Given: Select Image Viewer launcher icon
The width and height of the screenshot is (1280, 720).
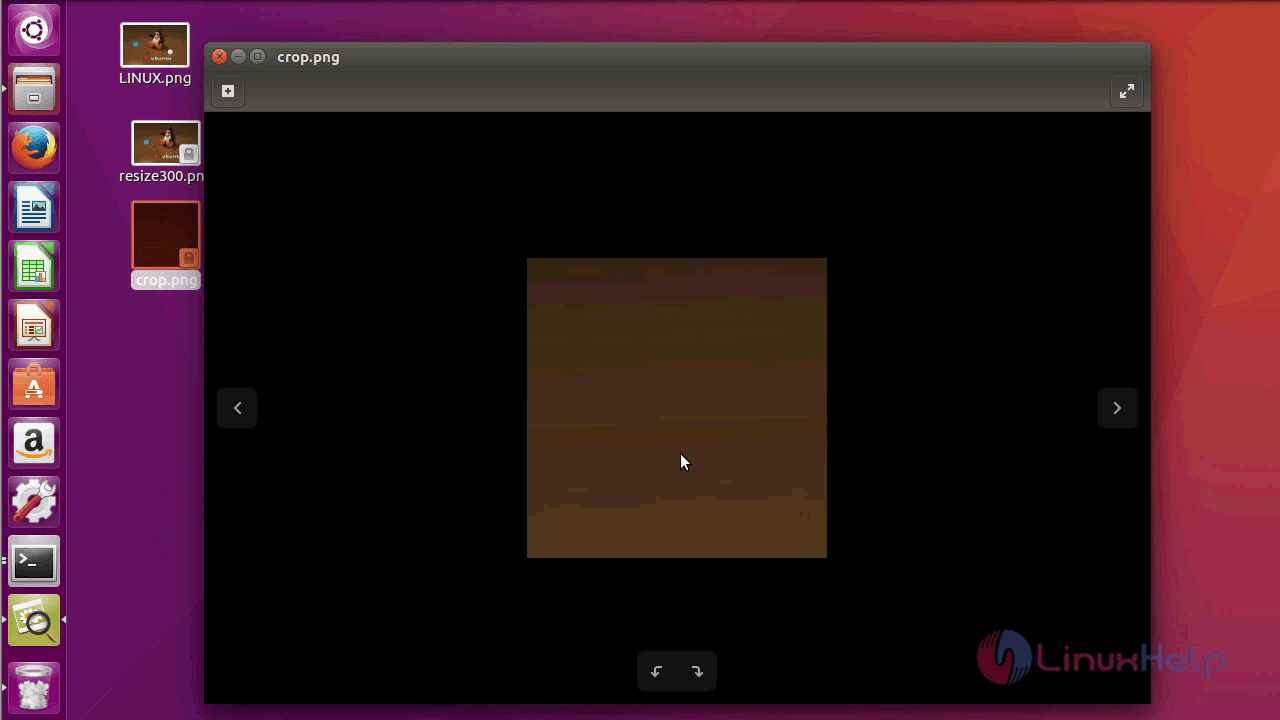Looking at the screenshot, I should click(x=34, y=620).
